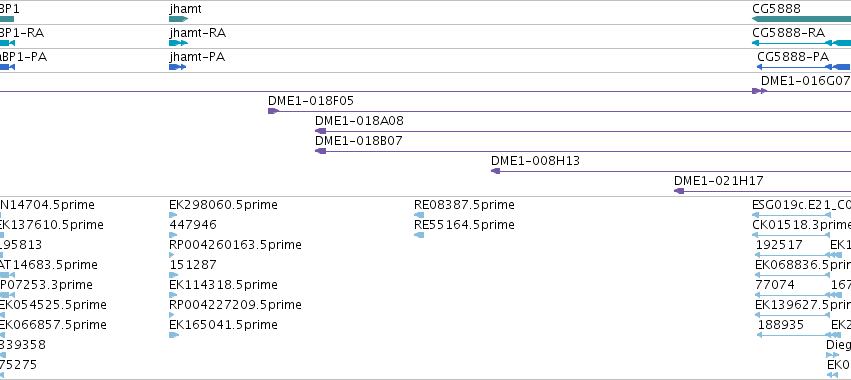Click the CG5888-PA coding feature

(804, 67)
